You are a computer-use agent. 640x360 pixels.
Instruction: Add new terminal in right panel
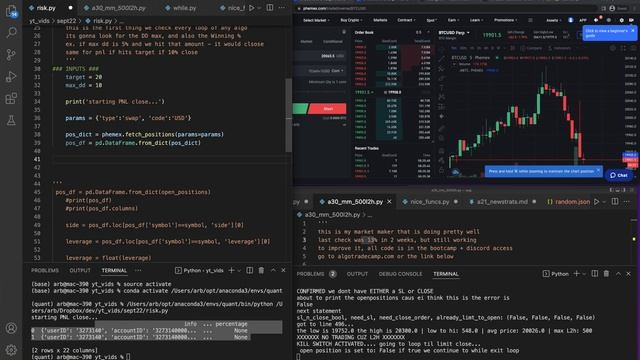(x=576, y=273)
